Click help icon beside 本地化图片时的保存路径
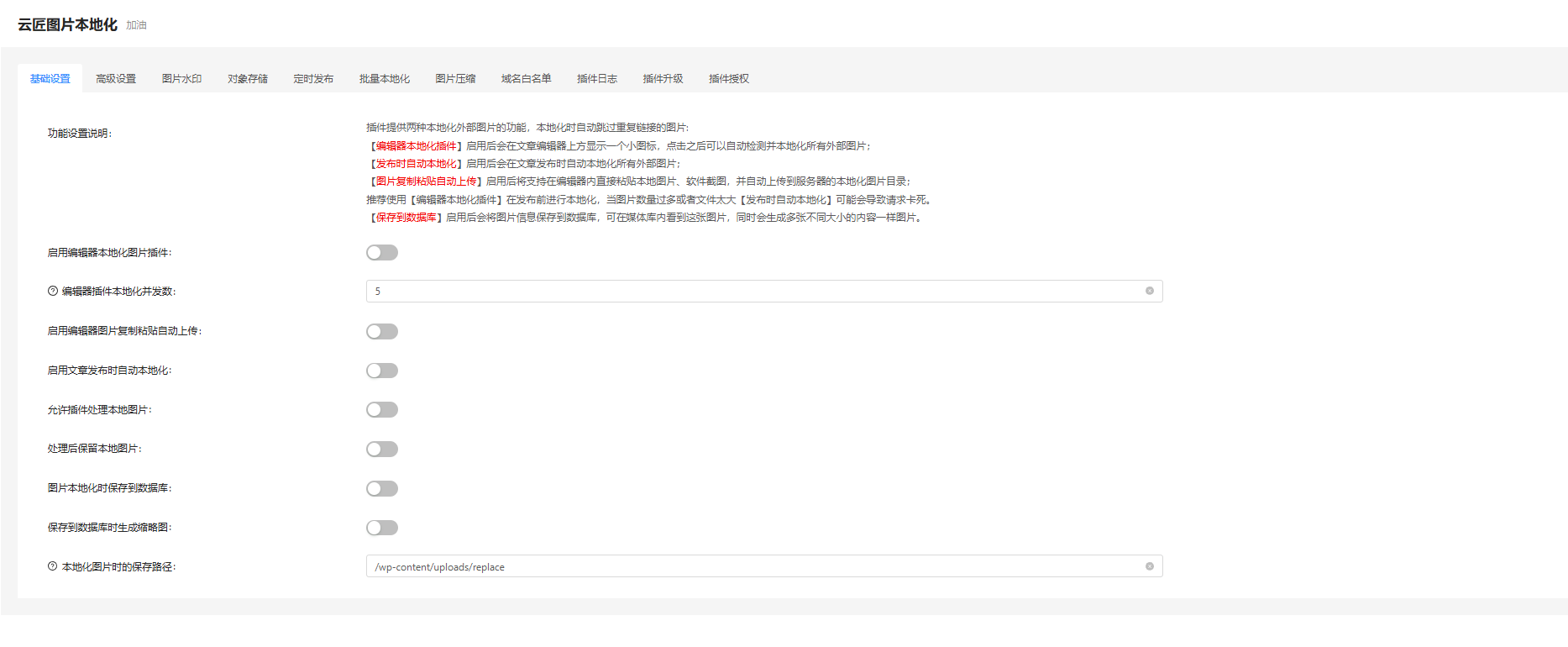1568x647 pixels. [x=53, y=566]
